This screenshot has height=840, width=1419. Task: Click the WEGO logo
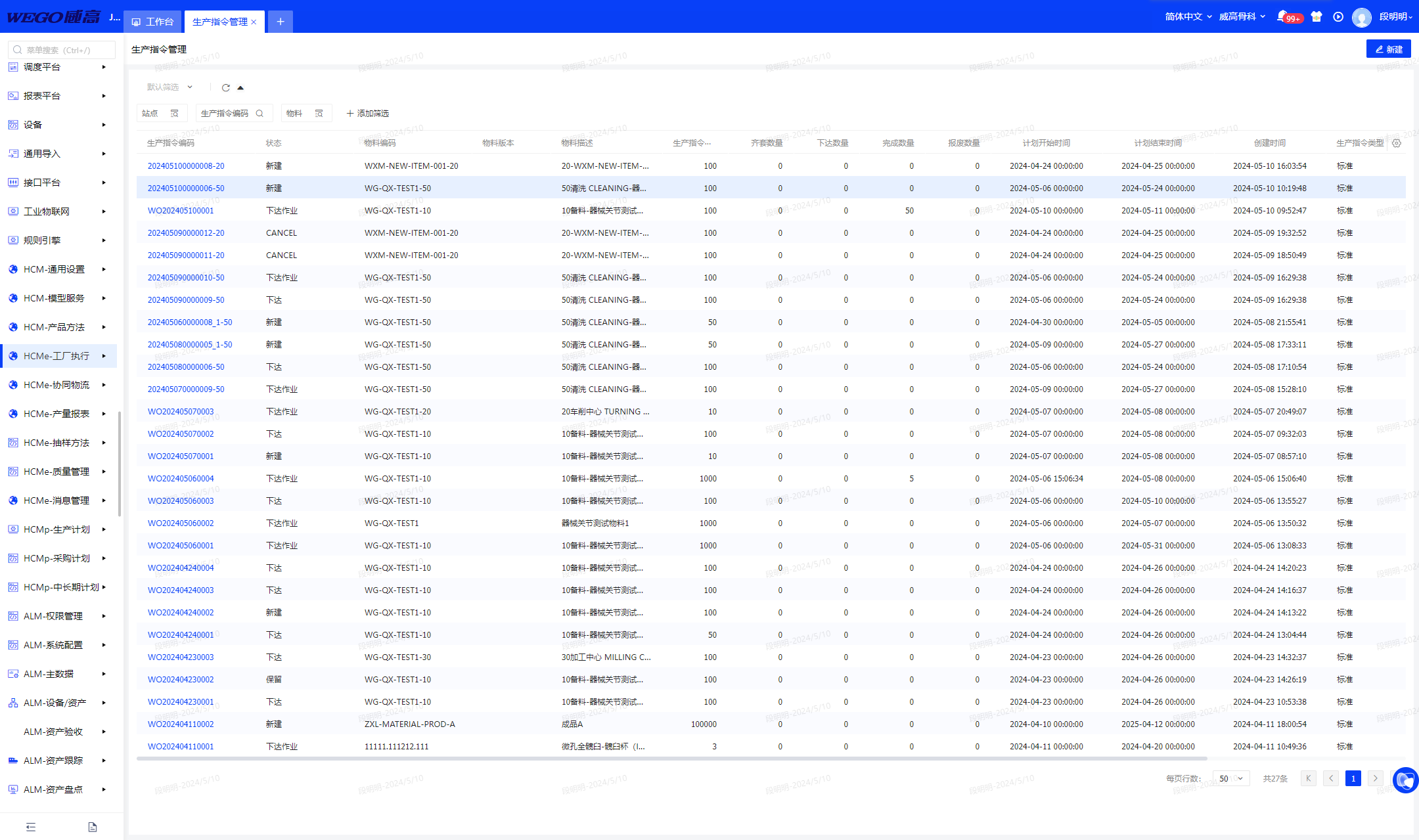(53, 16)
